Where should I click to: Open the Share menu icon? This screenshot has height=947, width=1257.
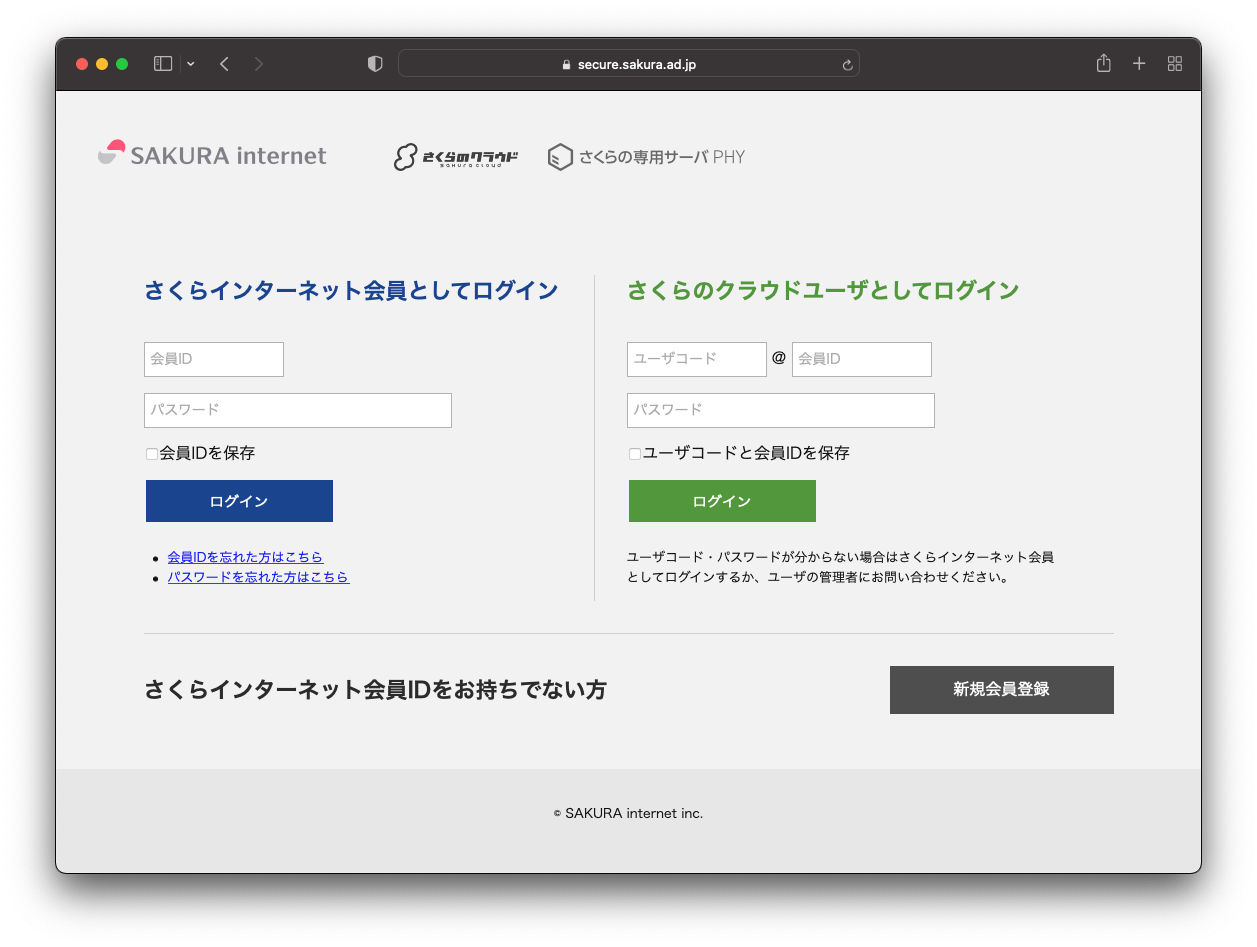tap(1104, 63)
